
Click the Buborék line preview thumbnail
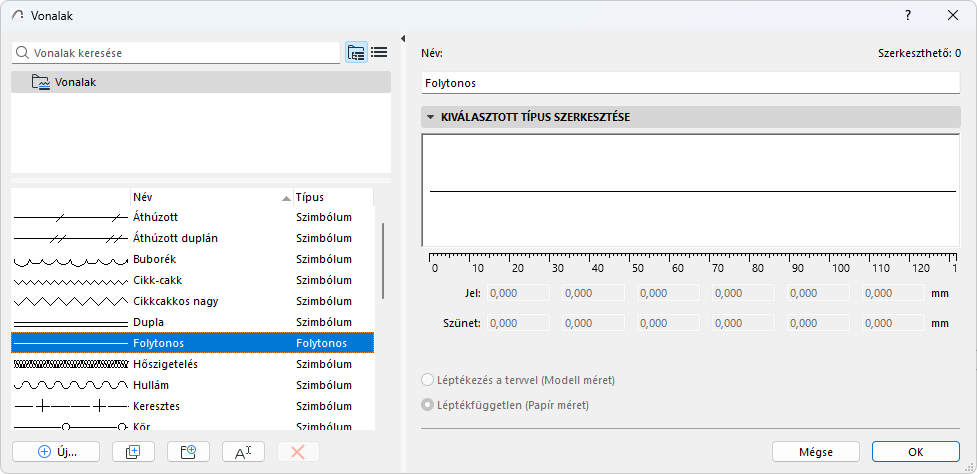point(70,260)
